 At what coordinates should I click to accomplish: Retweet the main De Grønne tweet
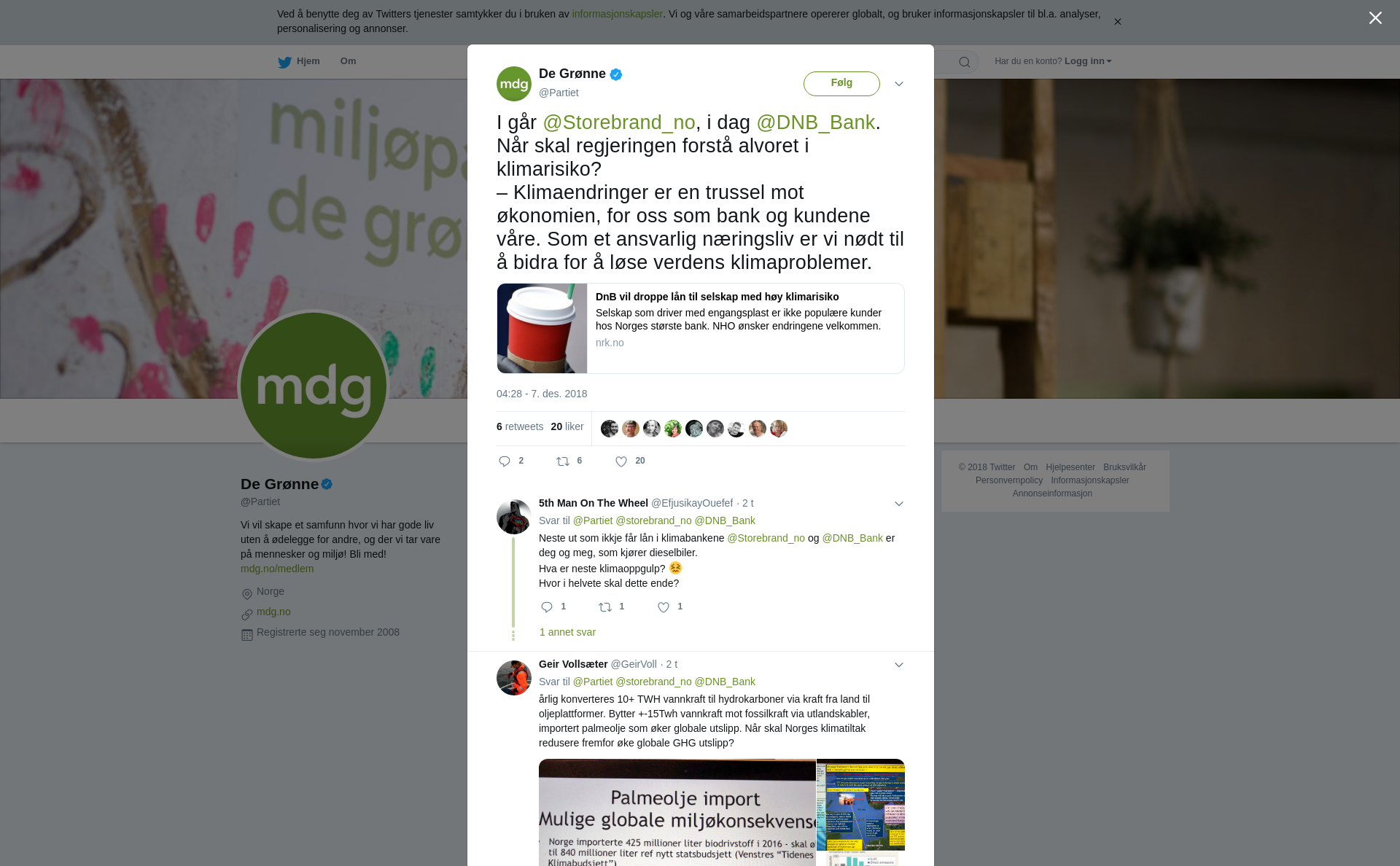(x=563, y=461)
